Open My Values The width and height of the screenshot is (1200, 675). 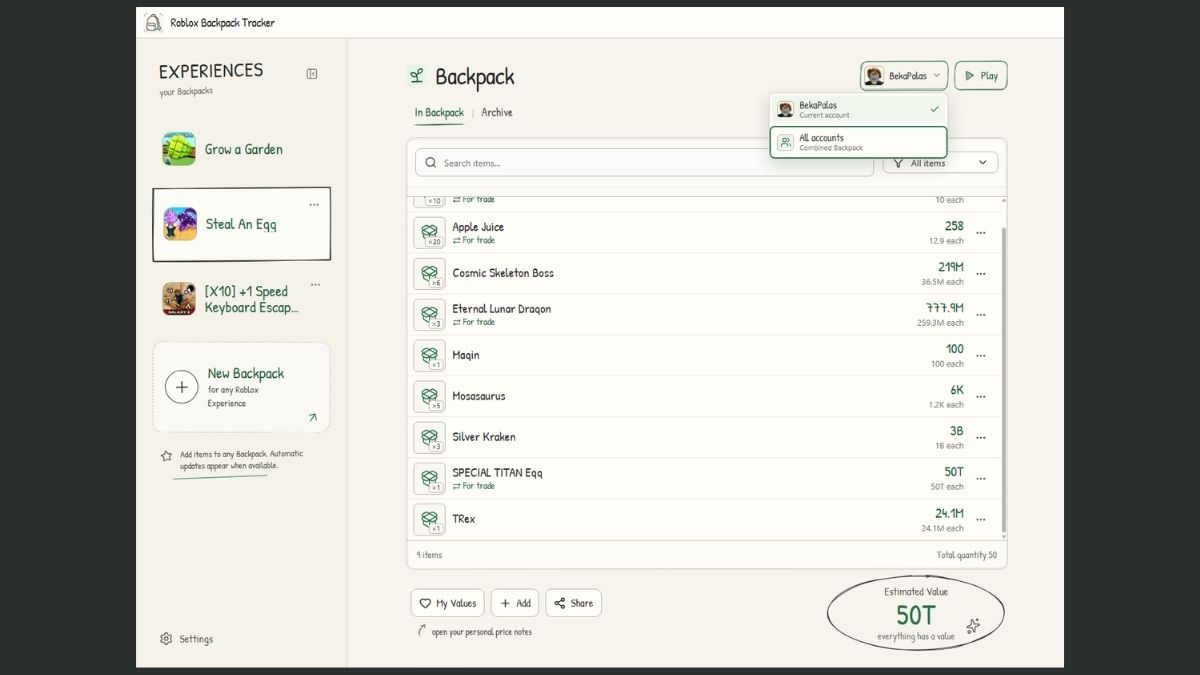tap(448, 603)
